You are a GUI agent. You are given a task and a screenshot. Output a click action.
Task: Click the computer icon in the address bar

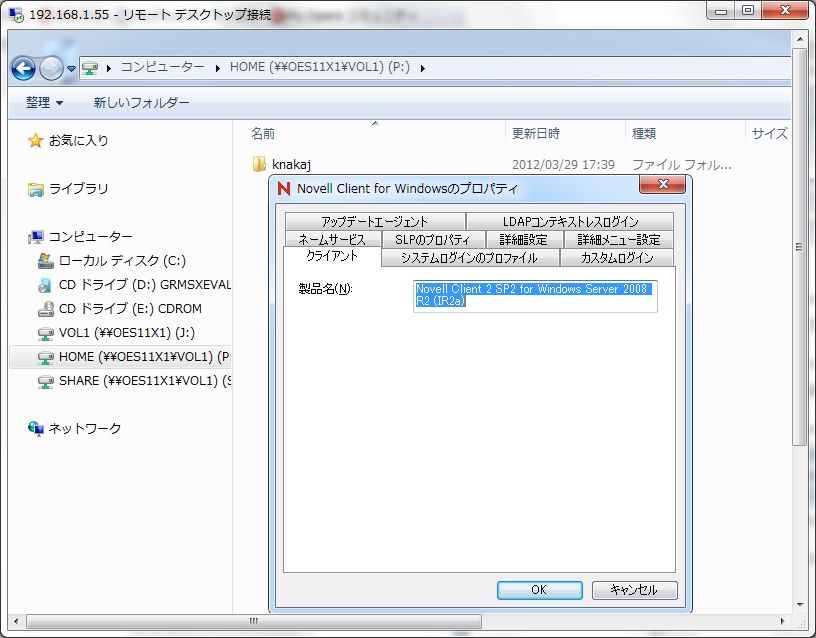[90, 68]
